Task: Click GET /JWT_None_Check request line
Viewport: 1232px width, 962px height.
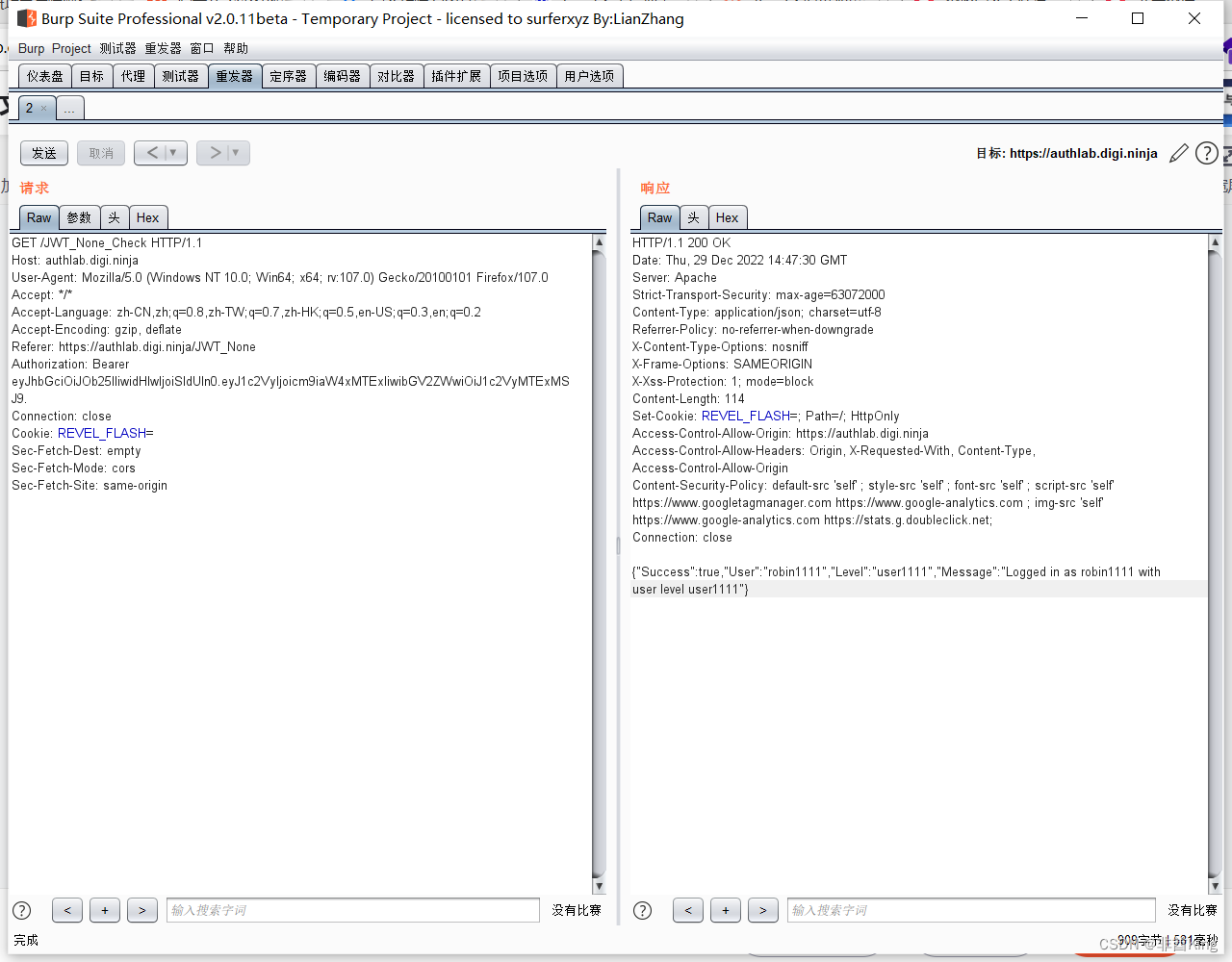Action: pyautogui.click(x=107, y=243)
